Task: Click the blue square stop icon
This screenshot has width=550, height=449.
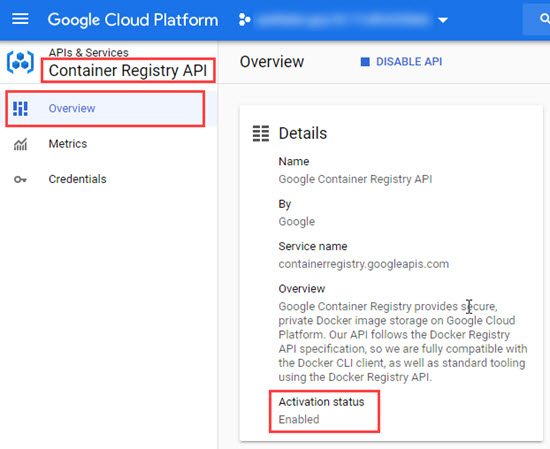Action: pos(365,62)
